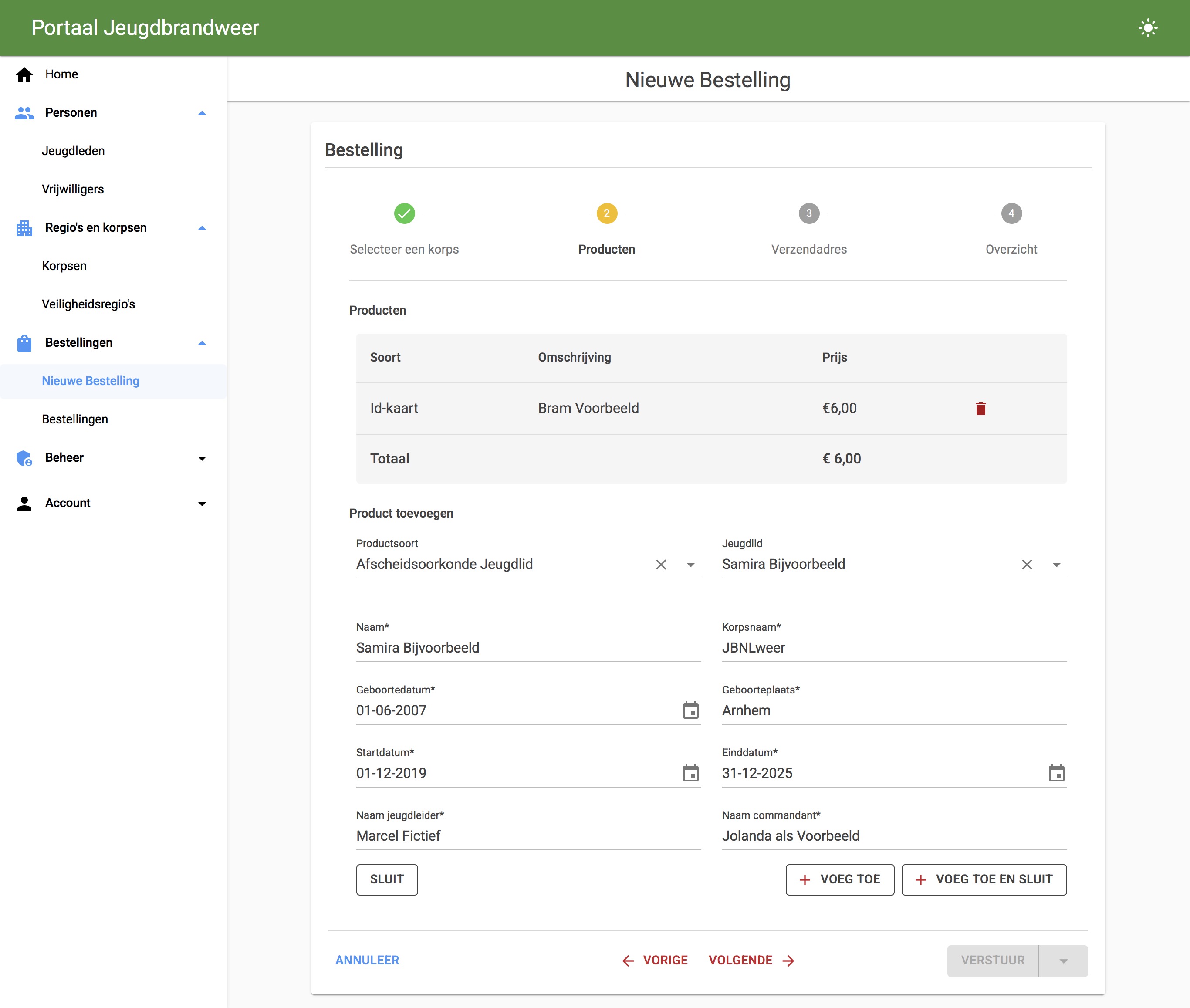This screenshot has width=1190, height=1008.
Task: Open Korpsen in the sidebar
Action: (x=64, y=266)
